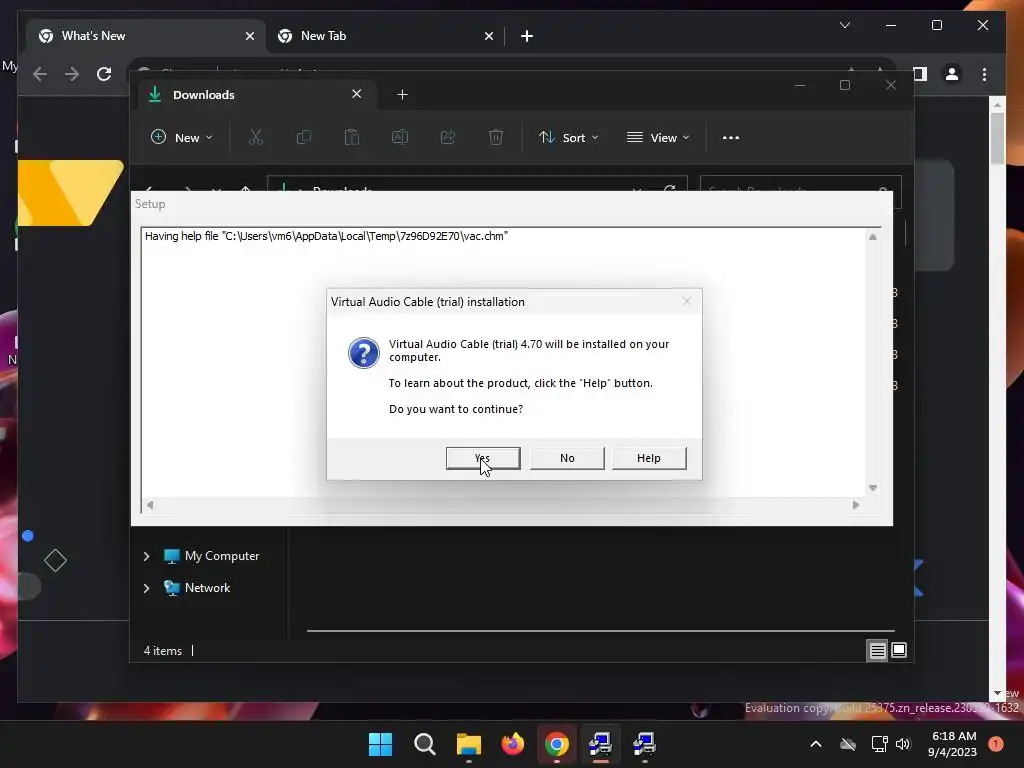
Task: Click Setup log scroll-up arrow
Action: [872, 236]
